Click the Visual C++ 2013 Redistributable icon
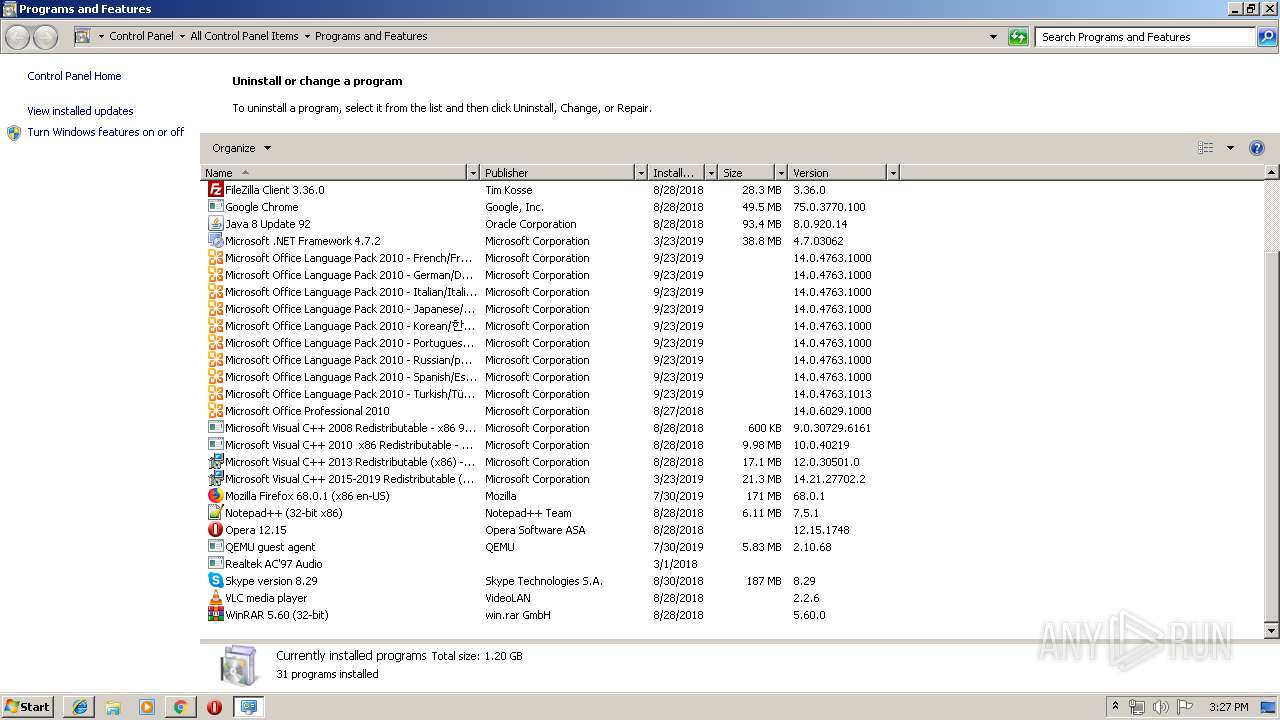 point(215,461)
